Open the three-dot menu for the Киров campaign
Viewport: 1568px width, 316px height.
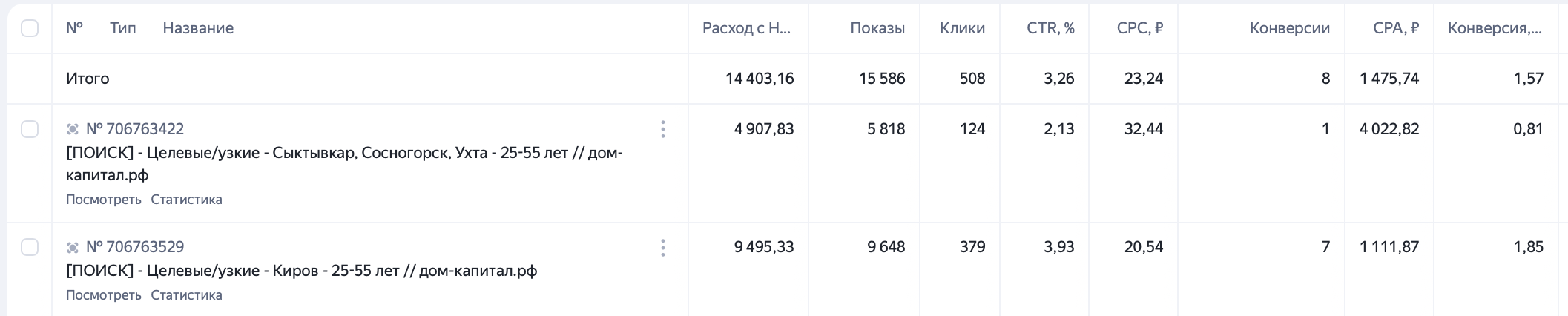662,247
